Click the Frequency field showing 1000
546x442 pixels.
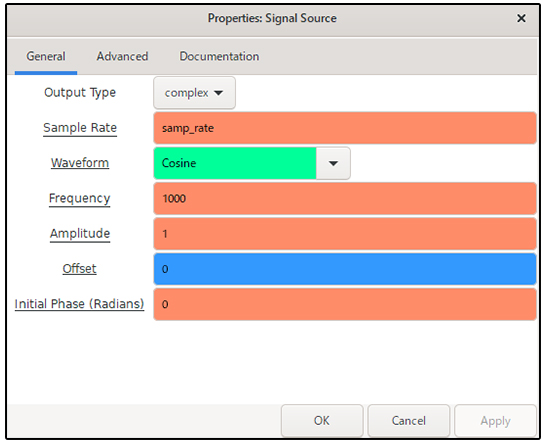coord(345,199)
